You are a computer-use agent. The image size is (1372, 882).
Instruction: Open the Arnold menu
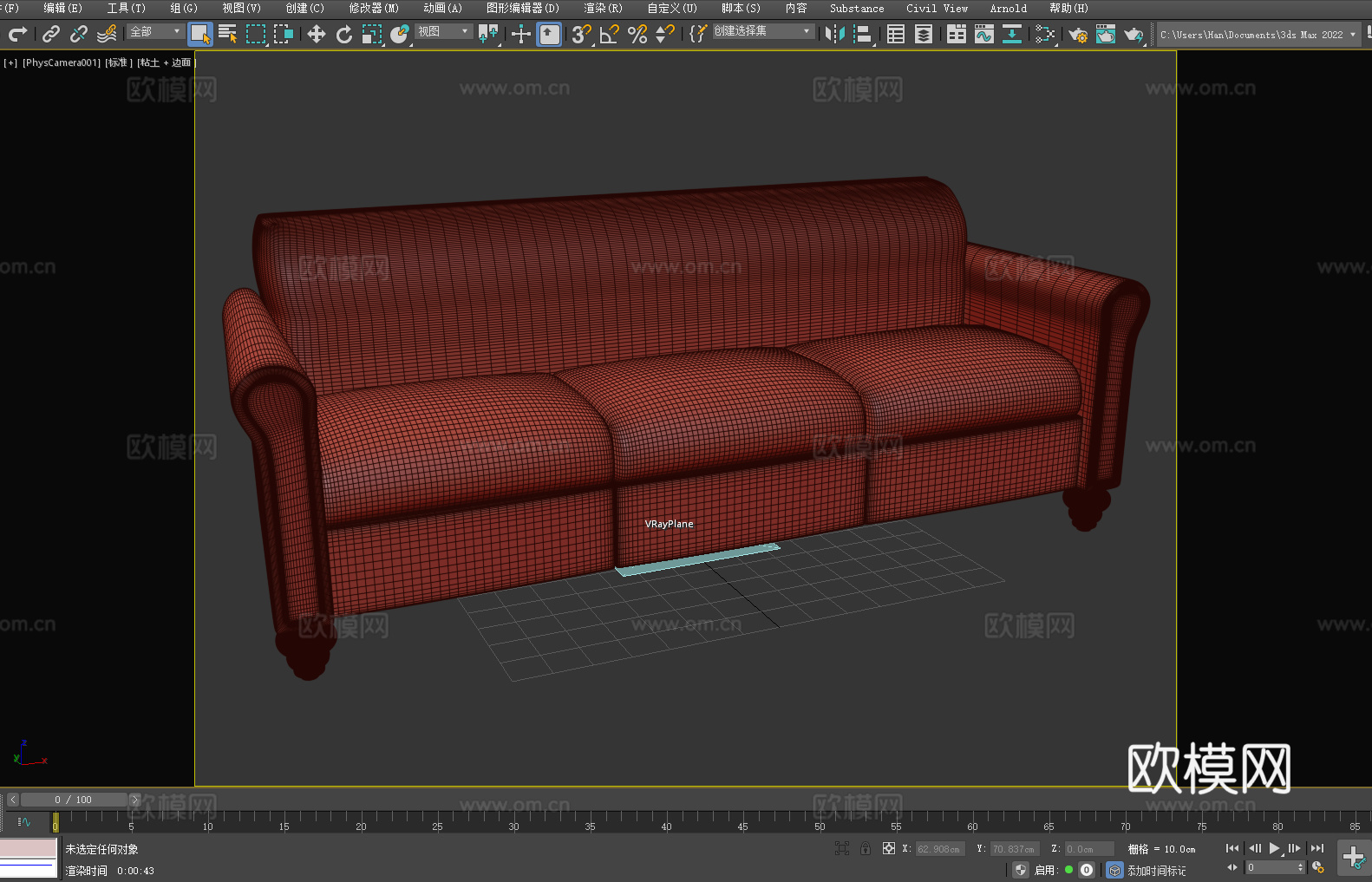(x=1008, y=8)
